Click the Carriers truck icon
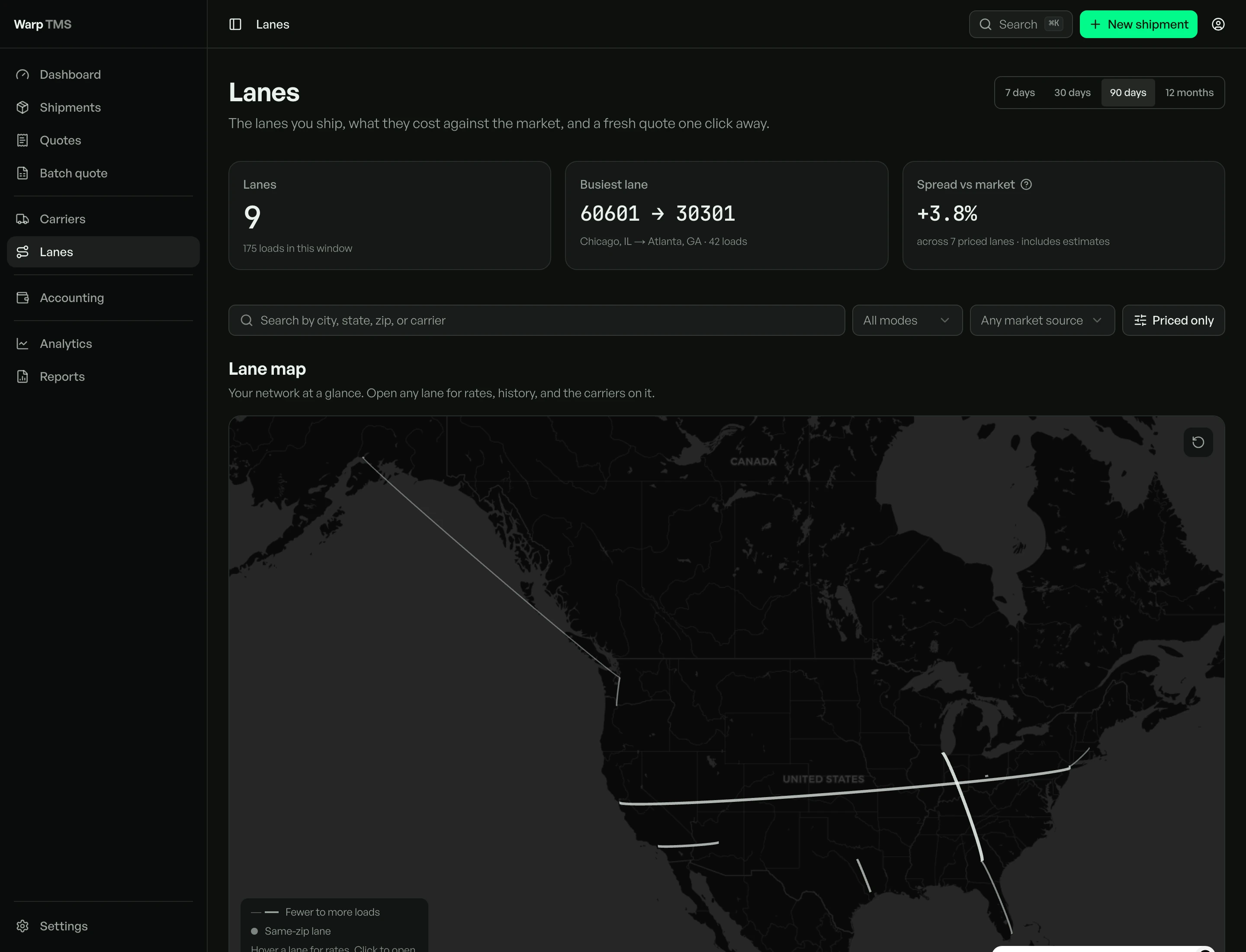The image size is (1246, 952). pyautogui.click(x=22, y=219)
